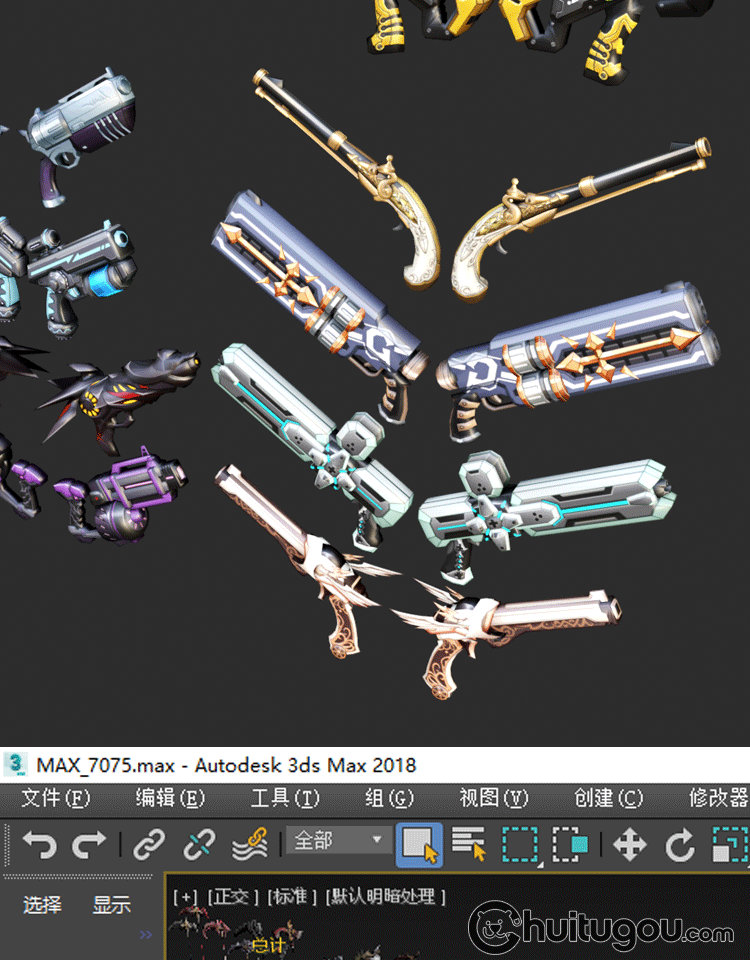This screenshot has width=750, height=960.
Task: Click the Redo arrow in the toolbar
Action: (x=89, y=845)
